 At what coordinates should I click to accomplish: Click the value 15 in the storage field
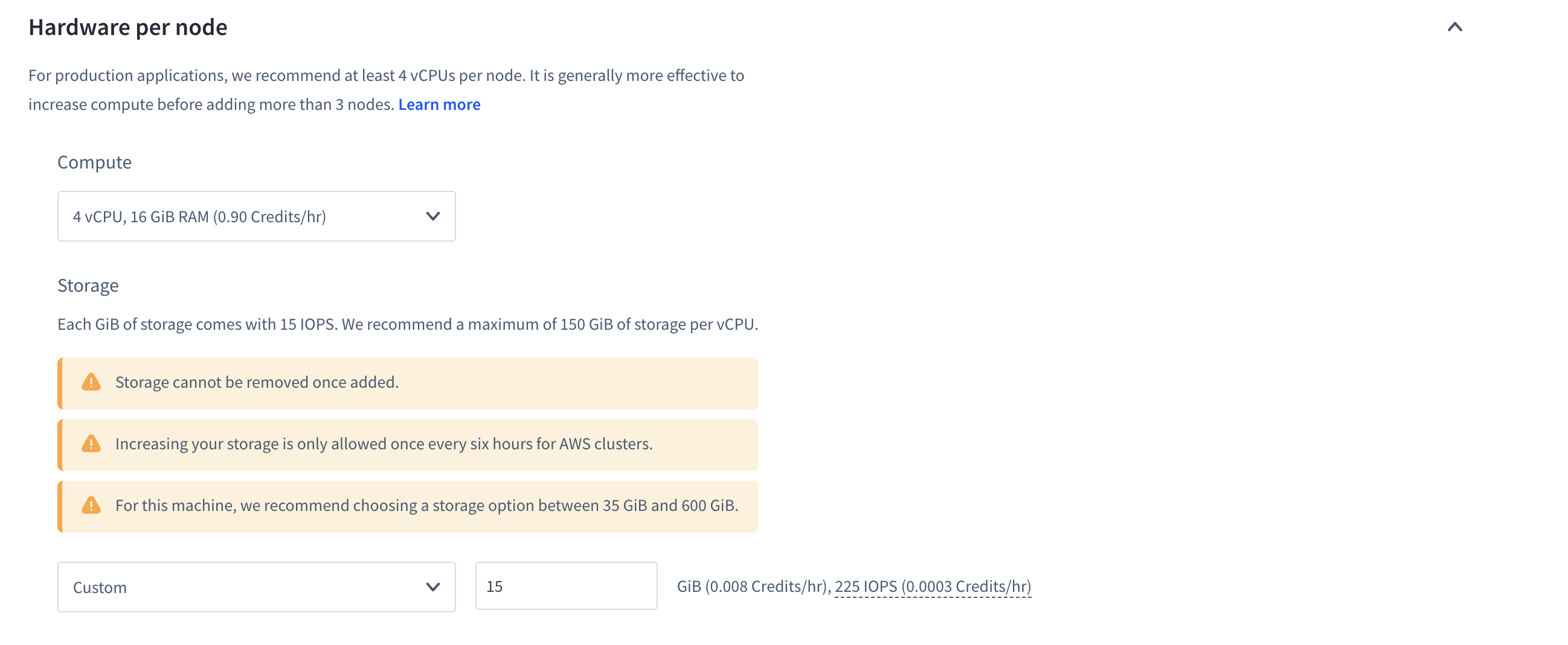pyautogui.click(x=493, y=586)
